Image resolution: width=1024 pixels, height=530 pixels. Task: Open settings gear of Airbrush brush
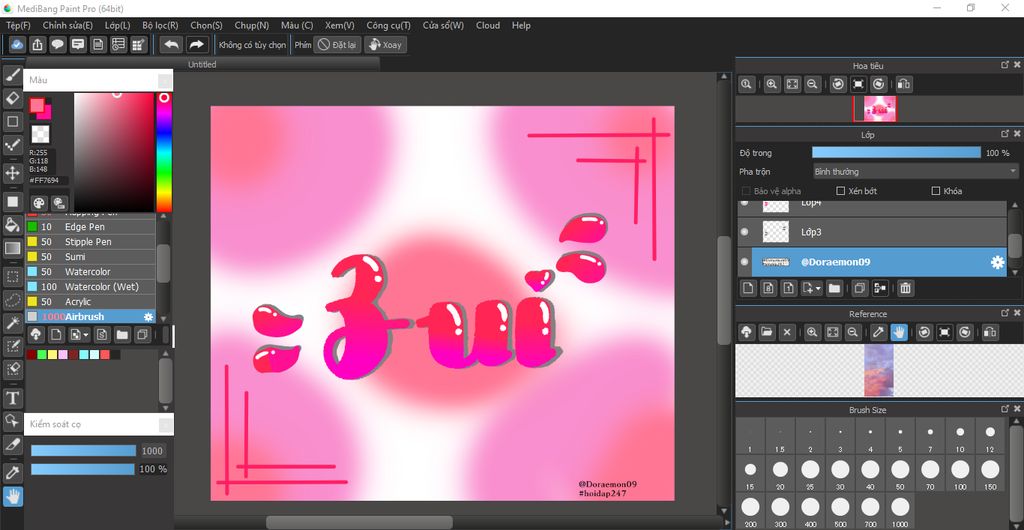148,317
